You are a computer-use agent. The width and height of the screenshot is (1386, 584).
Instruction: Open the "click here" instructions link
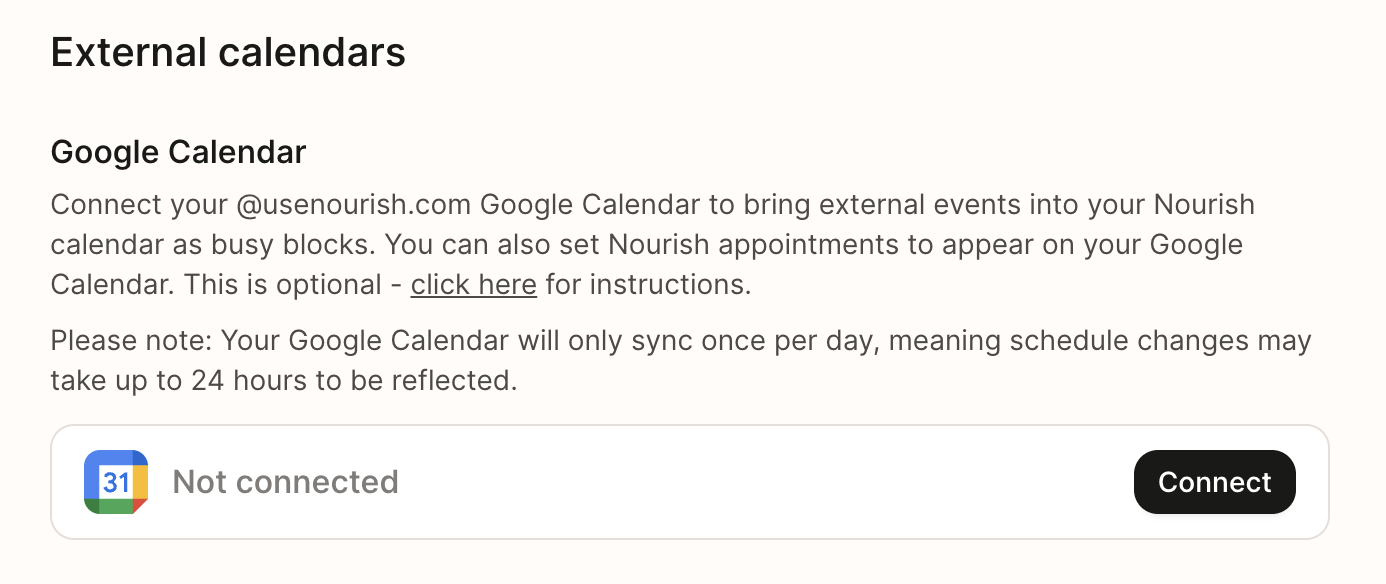pyautogui.click(x=473, y=285)
